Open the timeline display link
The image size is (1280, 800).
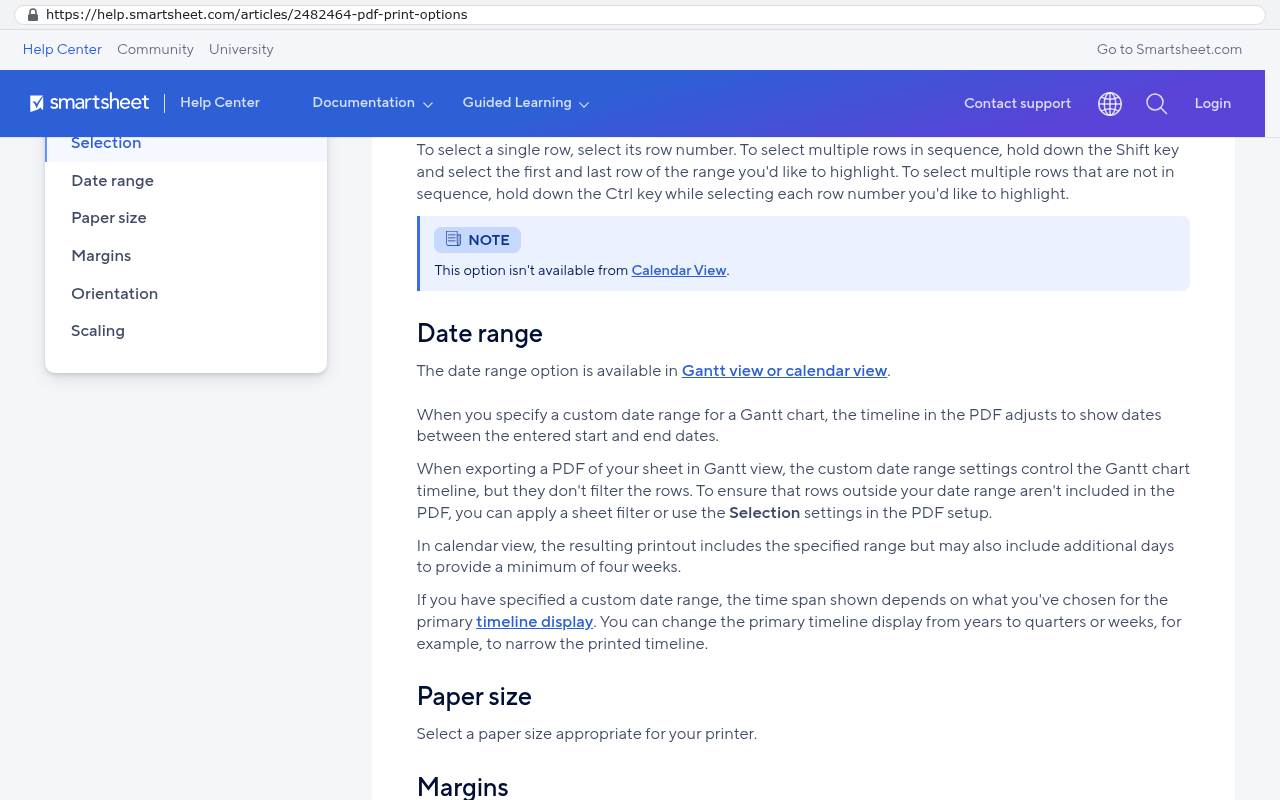534,622
